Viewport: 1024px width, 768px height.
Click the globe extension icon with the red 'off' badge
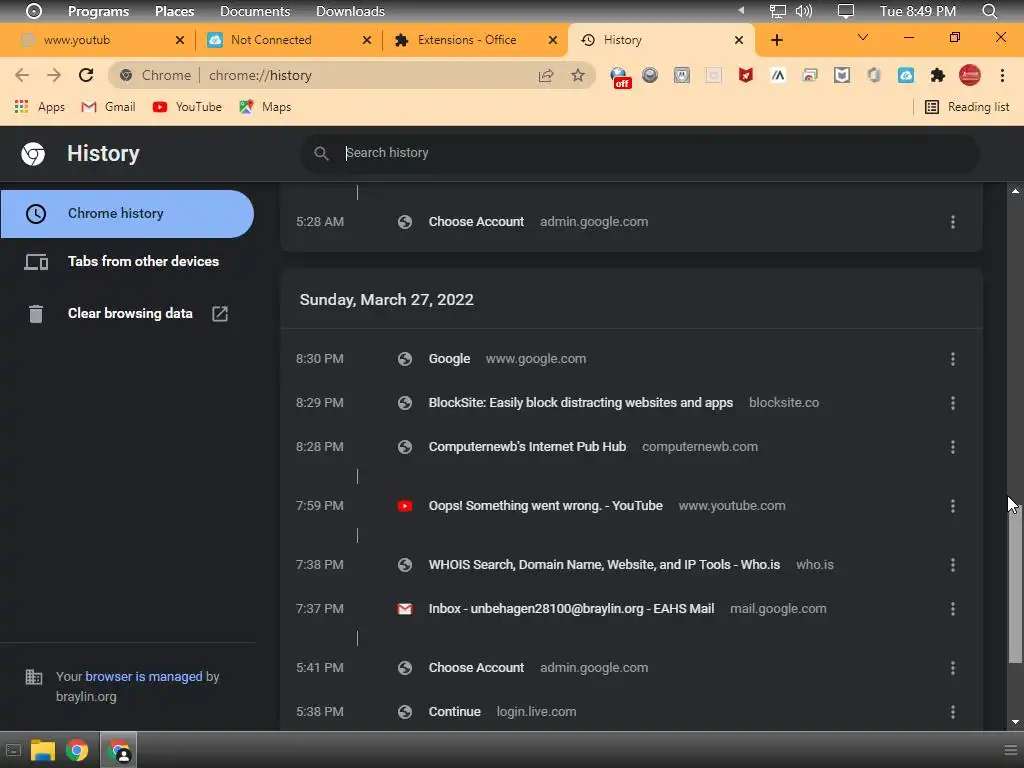(620, 76)
